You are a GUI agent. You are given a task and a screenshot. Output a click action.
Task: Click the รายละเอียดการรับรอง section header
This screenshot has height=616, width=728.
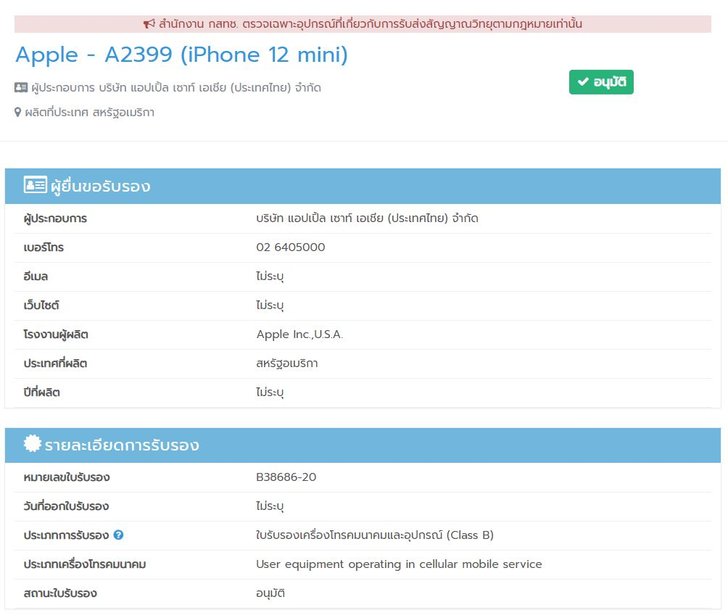coord(363,445)
